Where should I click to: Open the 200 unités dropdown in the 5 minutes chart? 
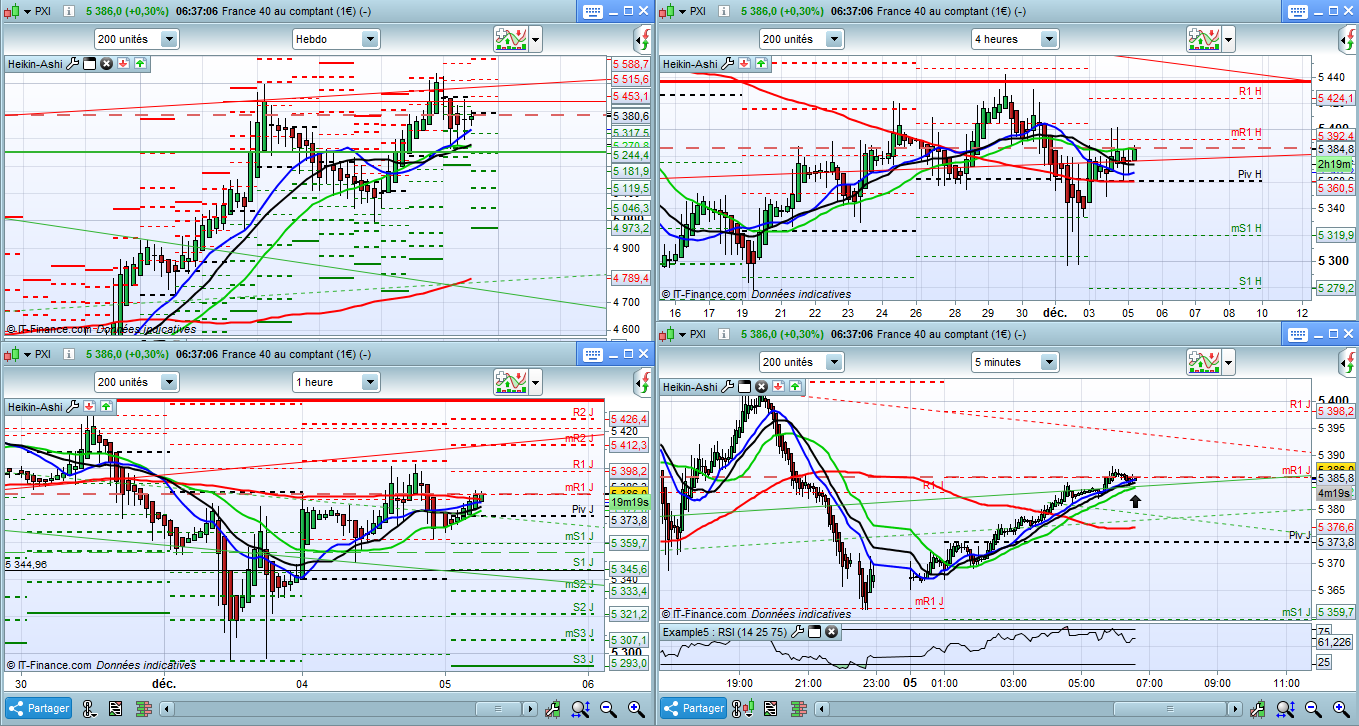click(801, 361)
